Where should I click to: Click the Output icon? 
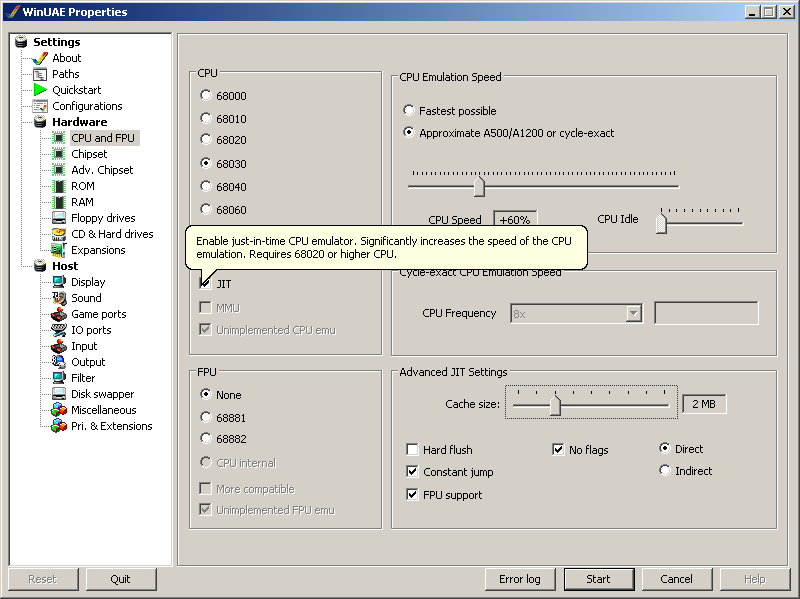59,362
